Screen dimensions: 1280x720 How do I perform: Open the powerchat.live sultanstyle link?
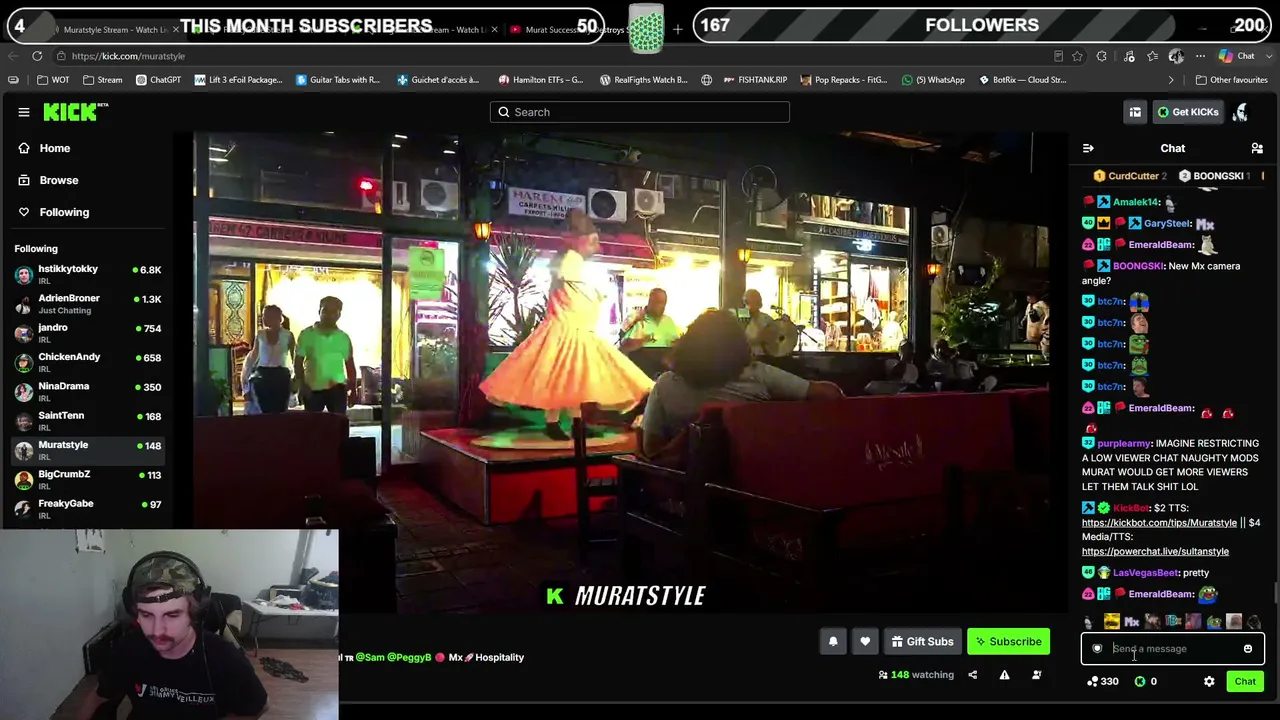point(1155,552)
